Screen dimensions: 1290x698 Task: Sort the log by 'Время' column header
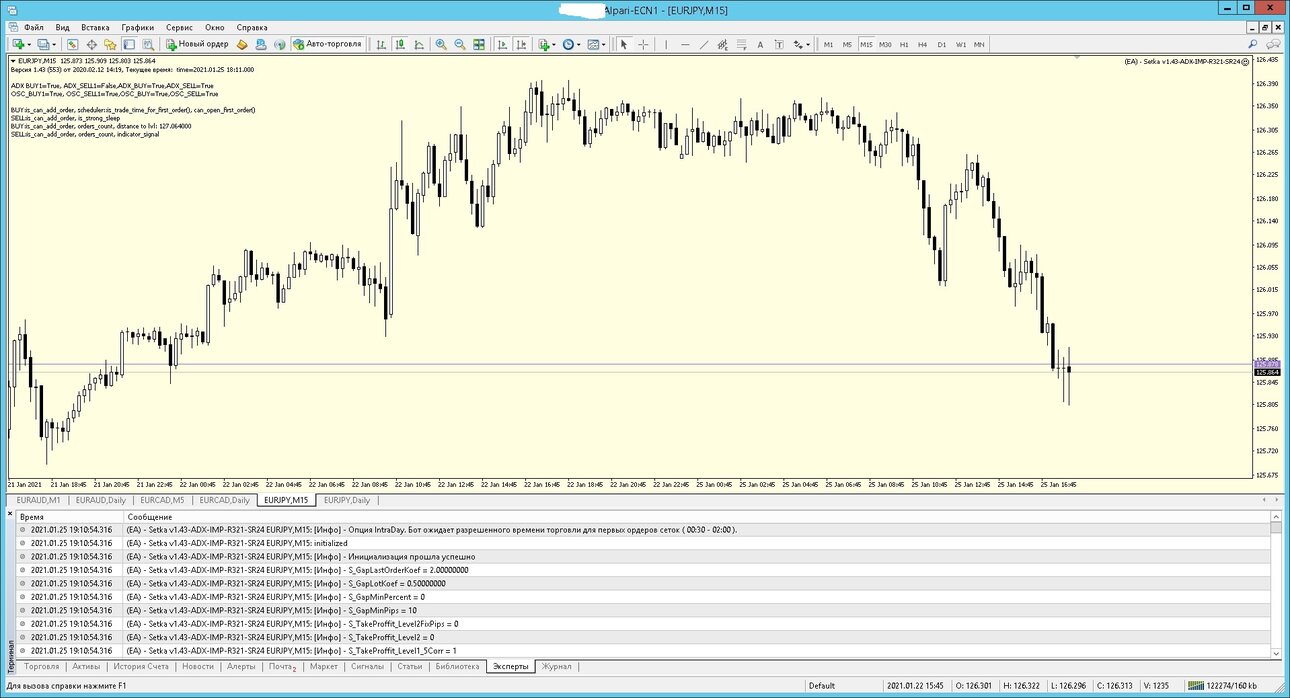[70, 516]
